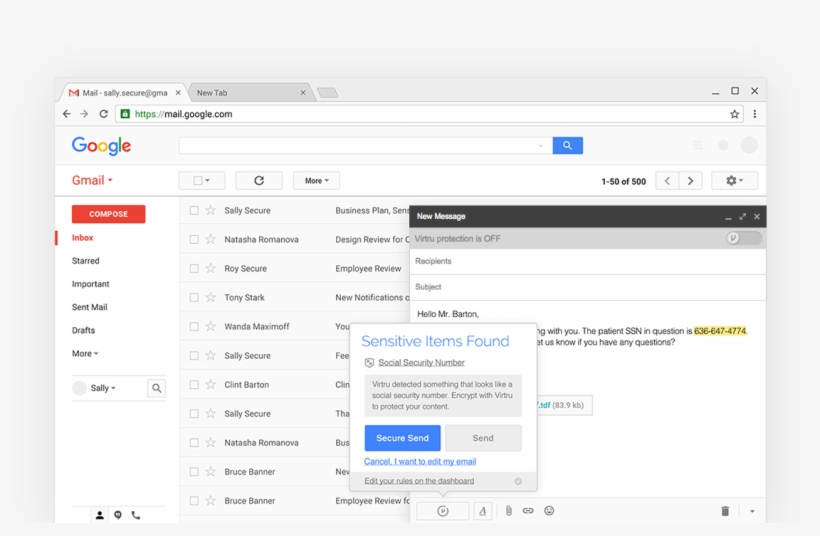Image resolution: width=820 pixels, height=536 pixels.
Task: Open the More actions dropdown in toolbar
Action: (316, 180)
